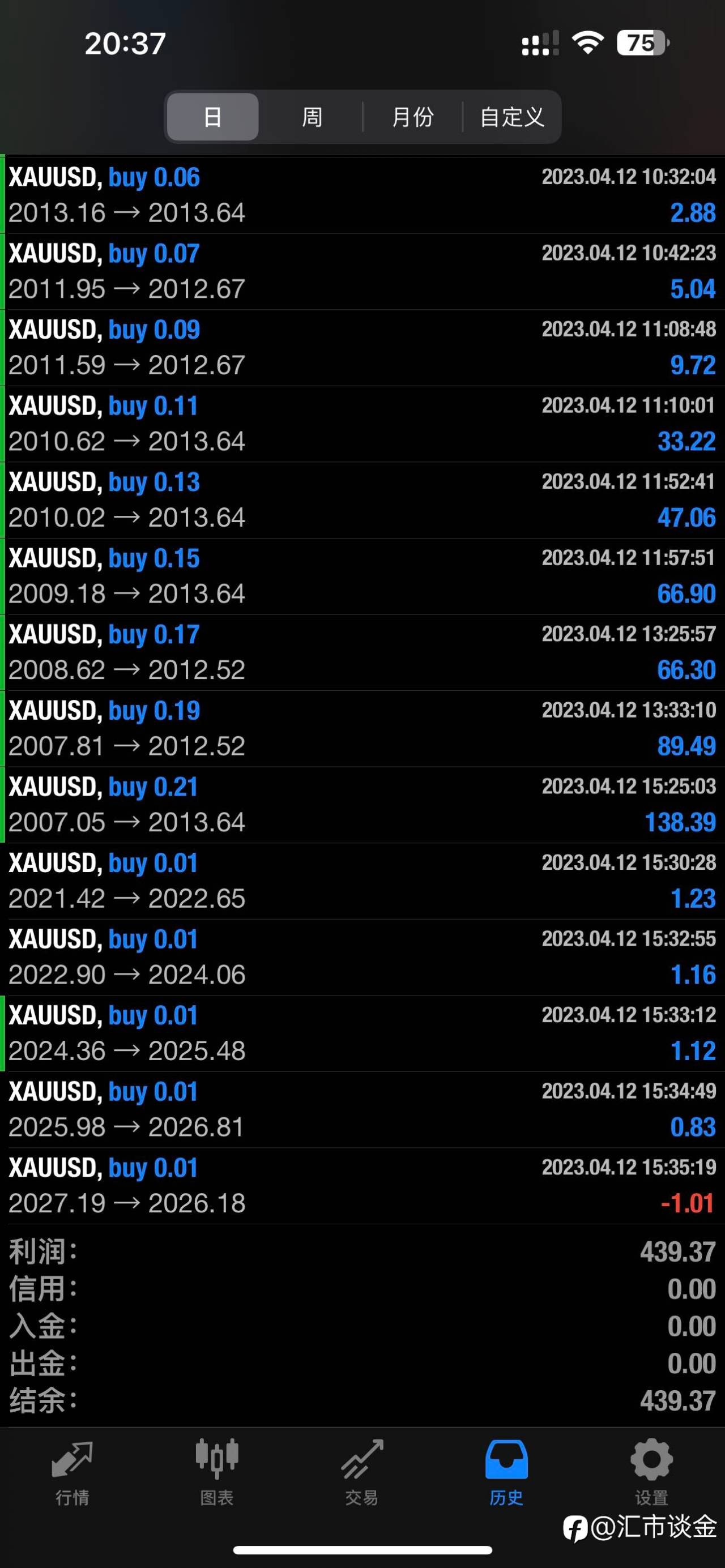This screenshot has height=1568, width=725.
Task: Tap the profit value 89.49
Action: point(686,746)
